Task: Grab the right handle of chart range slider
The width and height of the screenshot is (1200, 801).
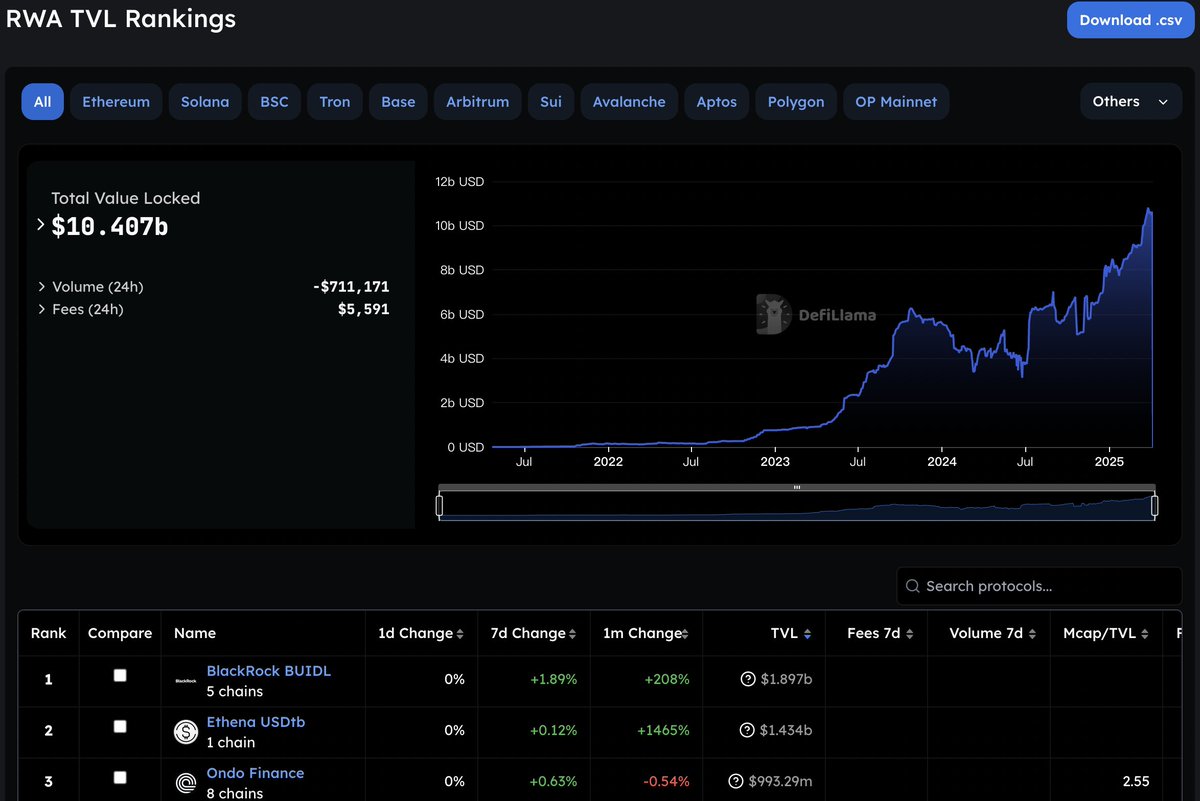Action: click(1154, 506)
